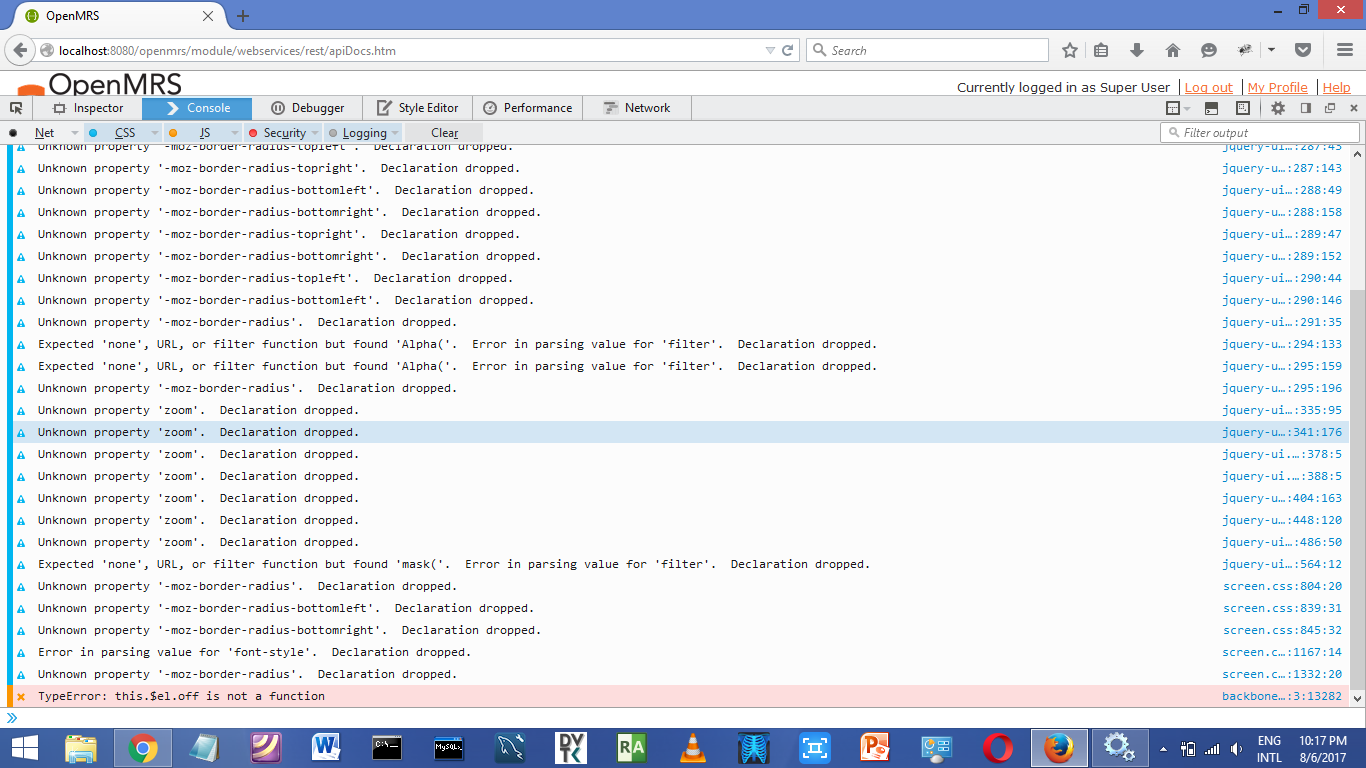The image size is (1366, 768).
Task: Open the Firefox hamburger menu
Action: (1344, 50)
